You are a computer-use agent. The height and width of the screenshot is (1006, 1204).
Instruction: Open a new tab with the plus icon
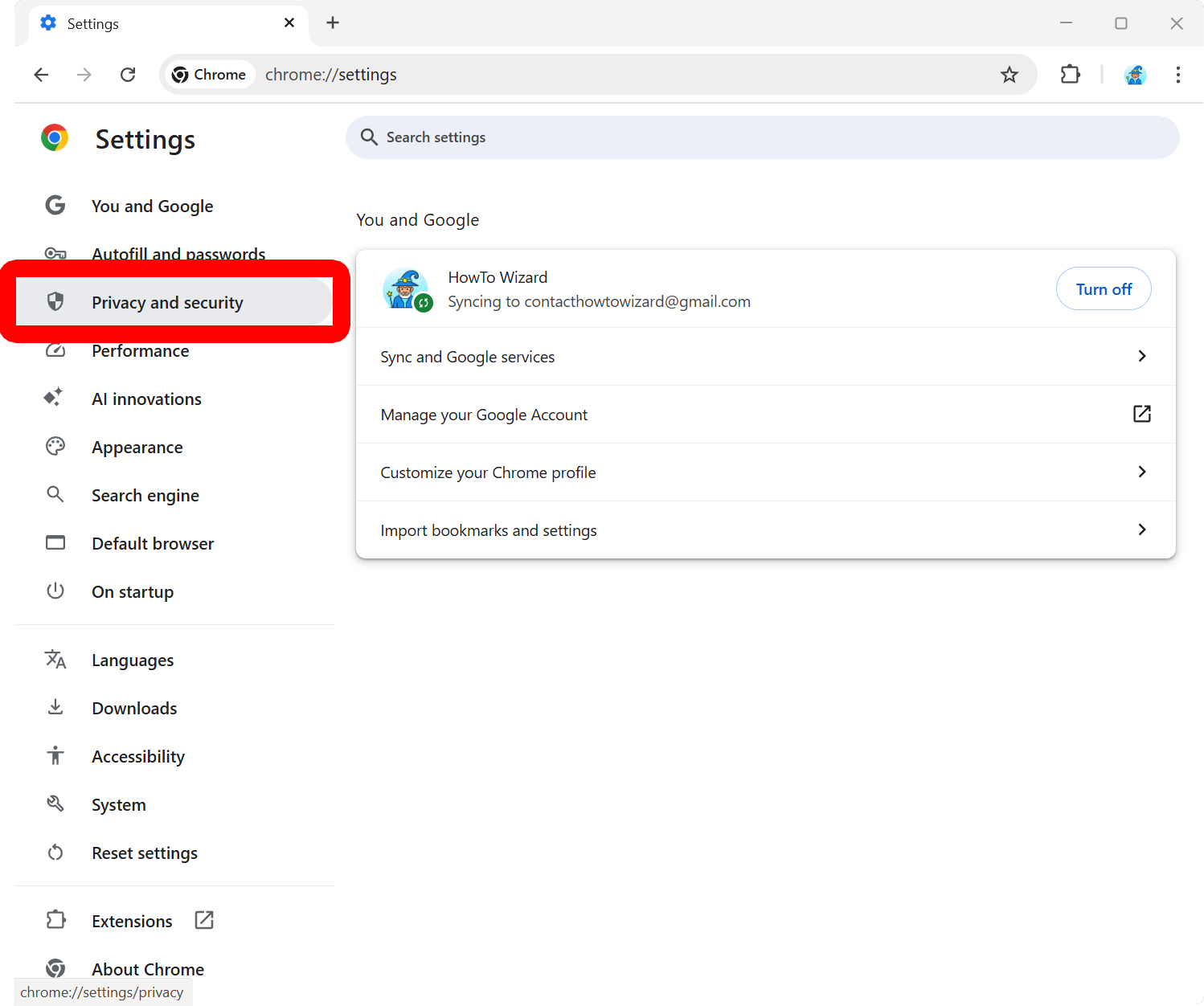click(x=333, y=22)
